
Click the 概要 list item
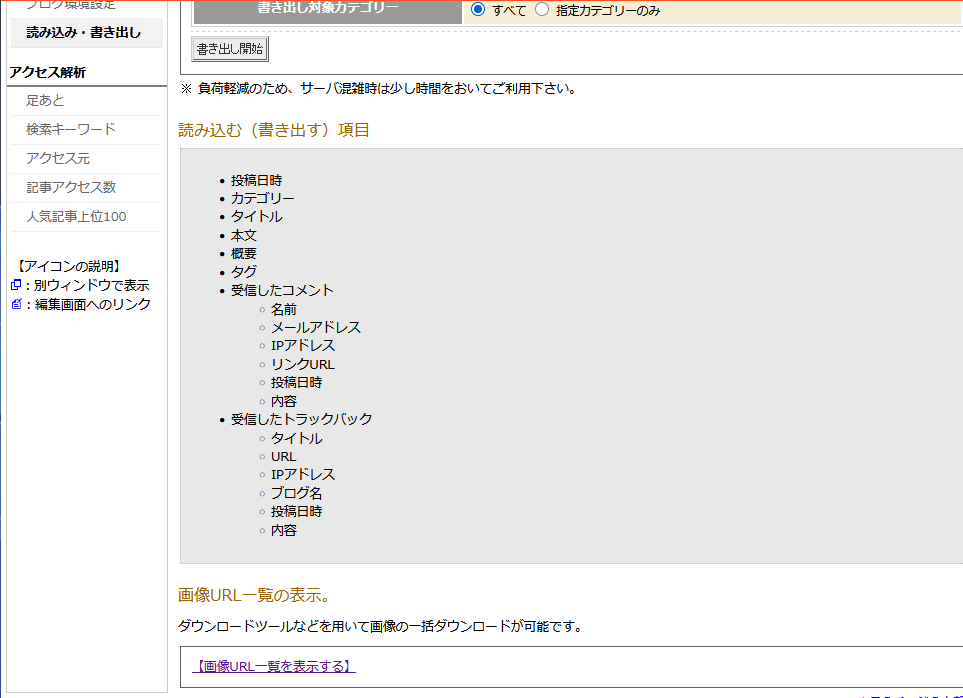(x=243, y=254)
